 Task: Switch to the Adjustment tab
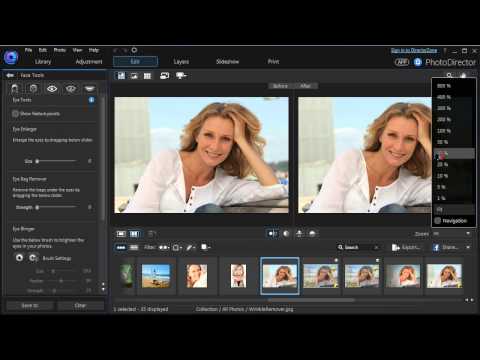click(89, 62)
